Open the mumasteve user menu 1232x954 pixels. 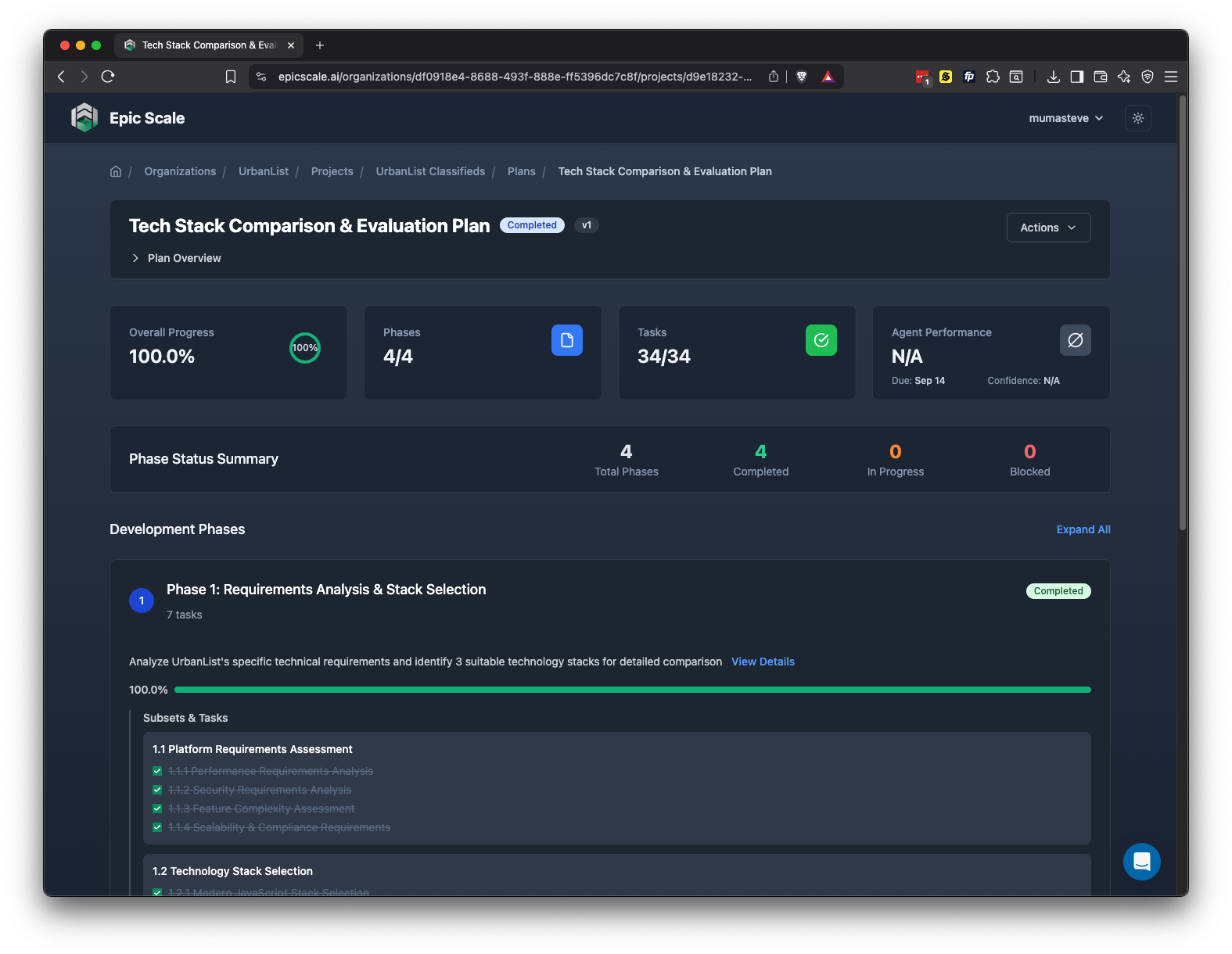1066,118
